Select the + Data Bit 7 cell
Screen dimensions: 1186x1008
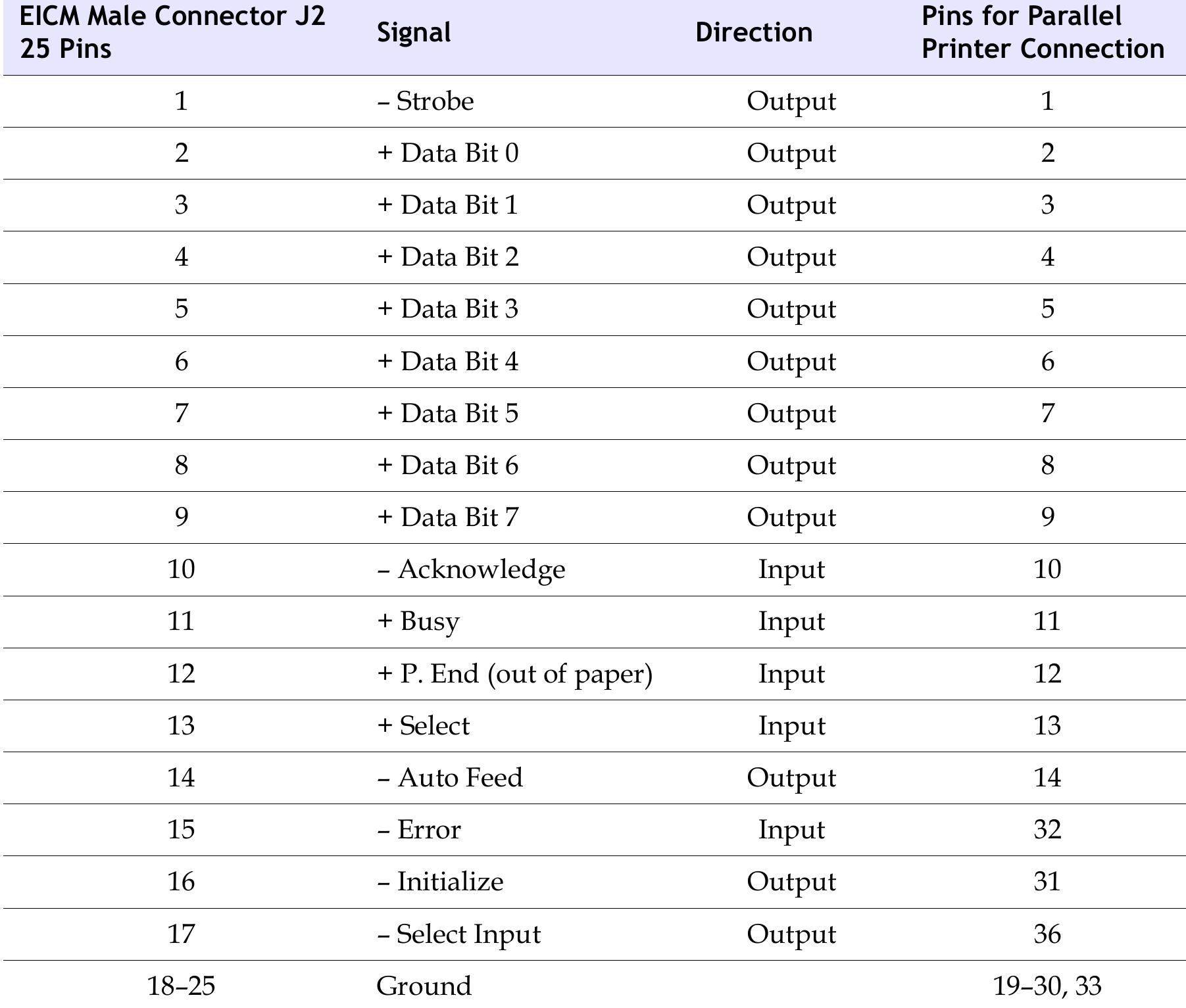(448, 517)
